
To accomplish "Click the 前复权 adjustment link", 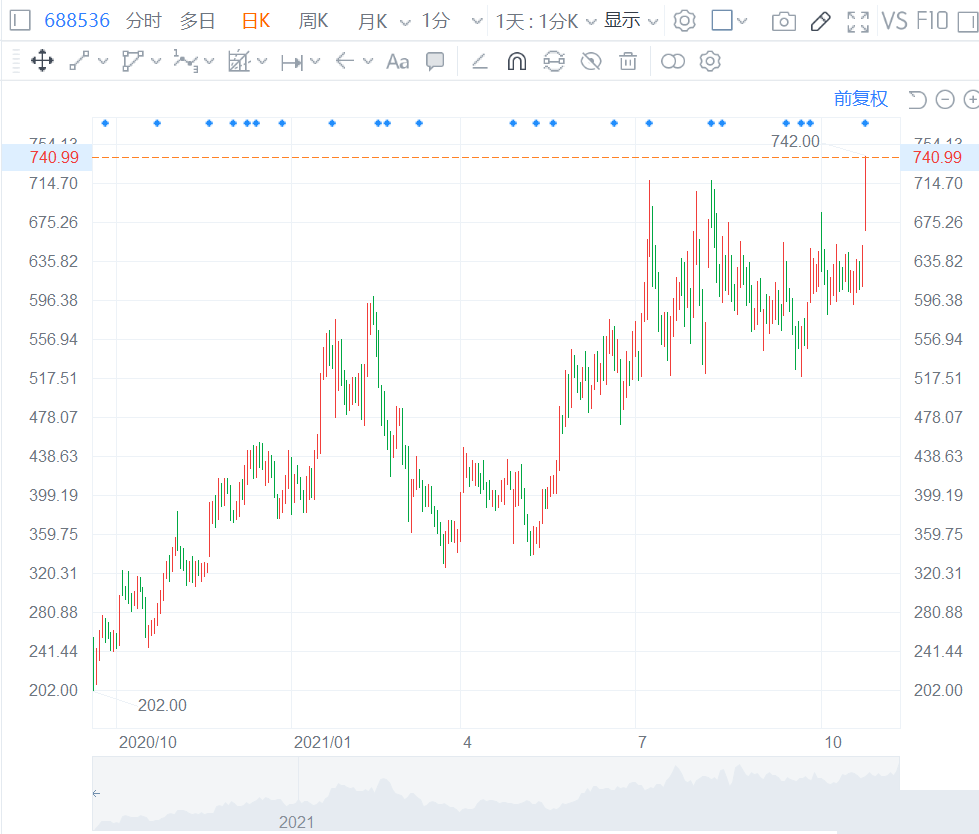I will point(861,98).
